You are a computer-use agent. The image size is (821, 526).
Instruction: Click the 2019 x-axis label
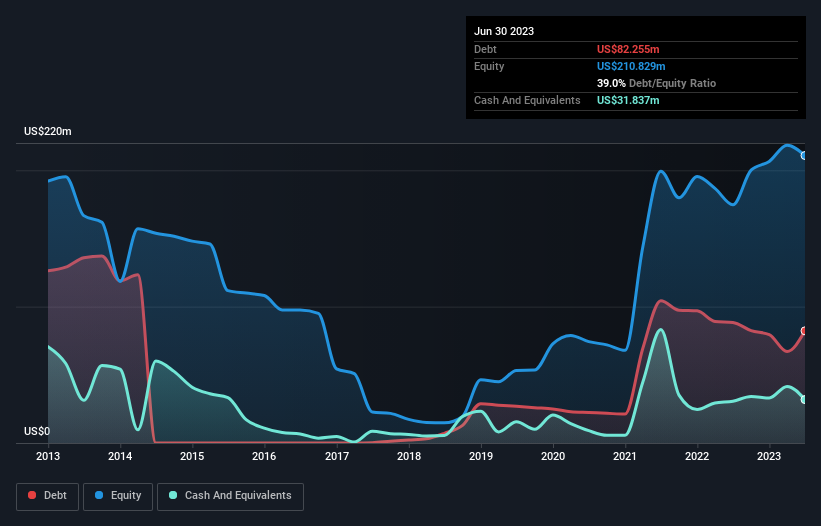pos(481,456)
